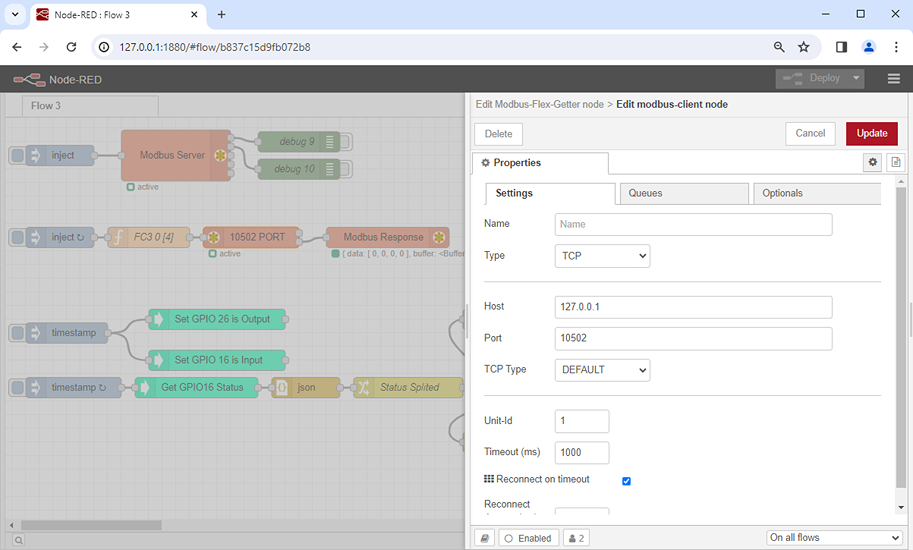Screen dimensions: 913x550
Task: Toggle the debug 9 node output button
Action: point(346,141)
